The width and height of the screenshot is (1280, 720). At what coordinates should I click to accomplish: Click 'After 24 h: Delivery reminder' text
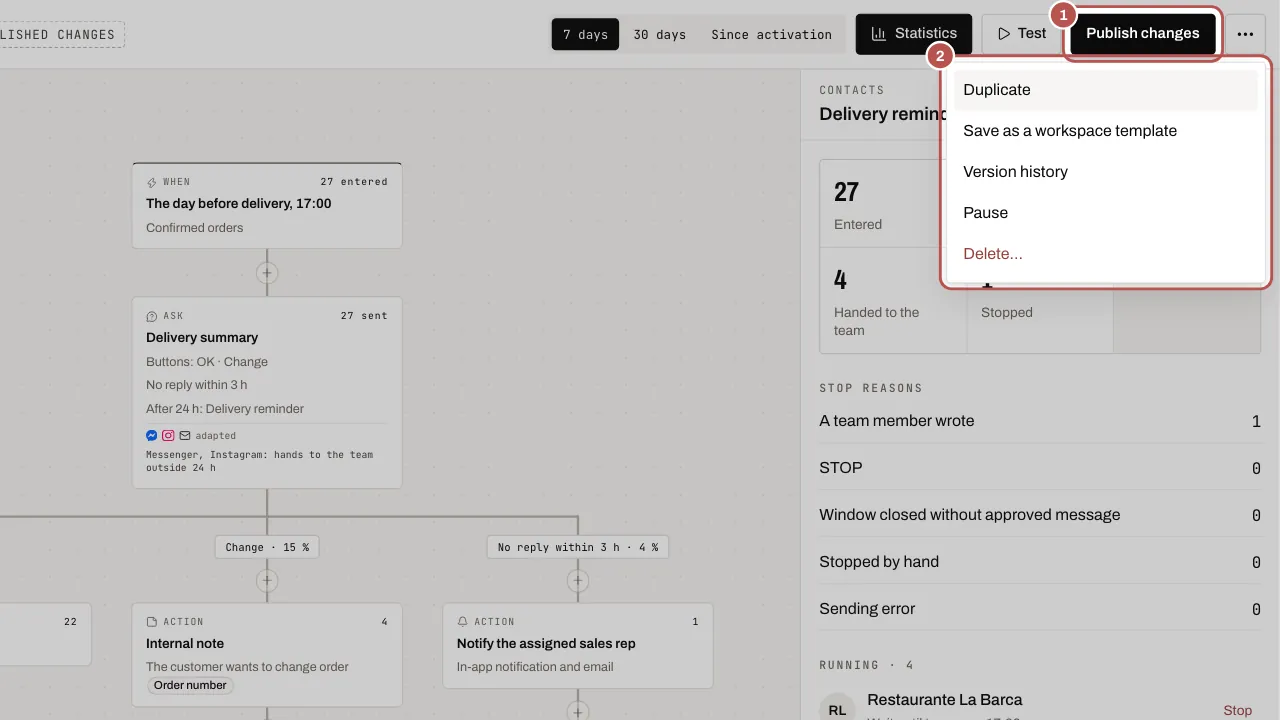click(225, 409)
